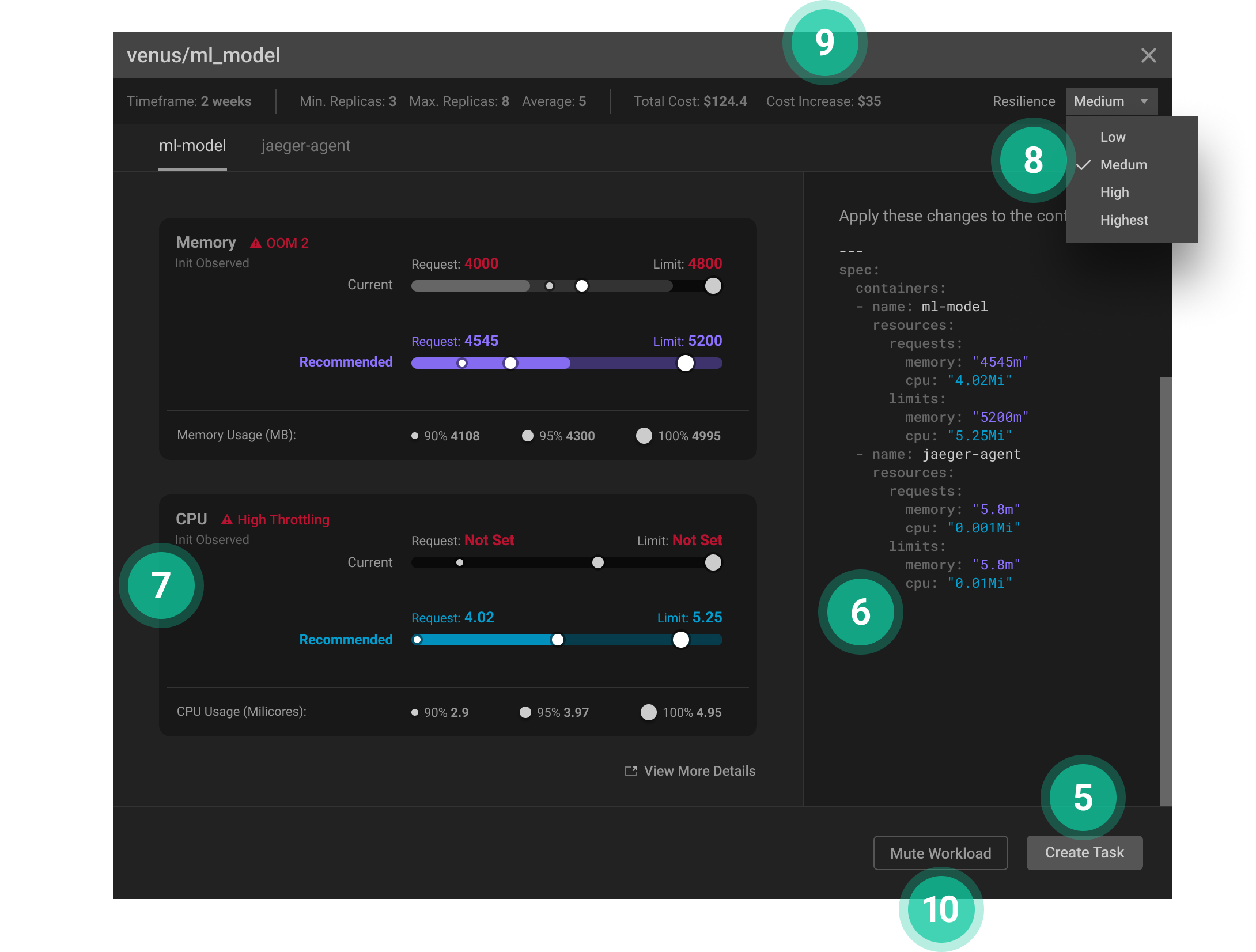Select Highest resilience option

coord(1123,220)
